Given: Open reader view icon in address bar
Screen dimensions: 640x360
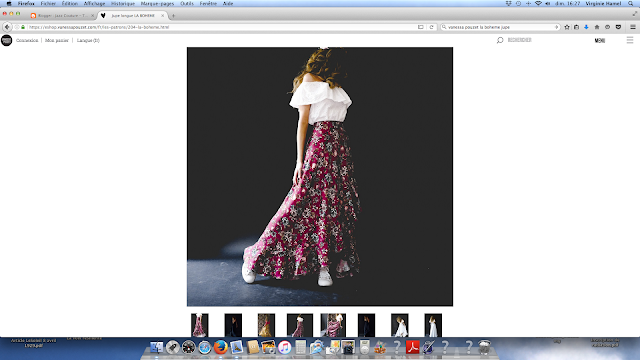Looking at the screenshot, I should [x=420, y=27].
